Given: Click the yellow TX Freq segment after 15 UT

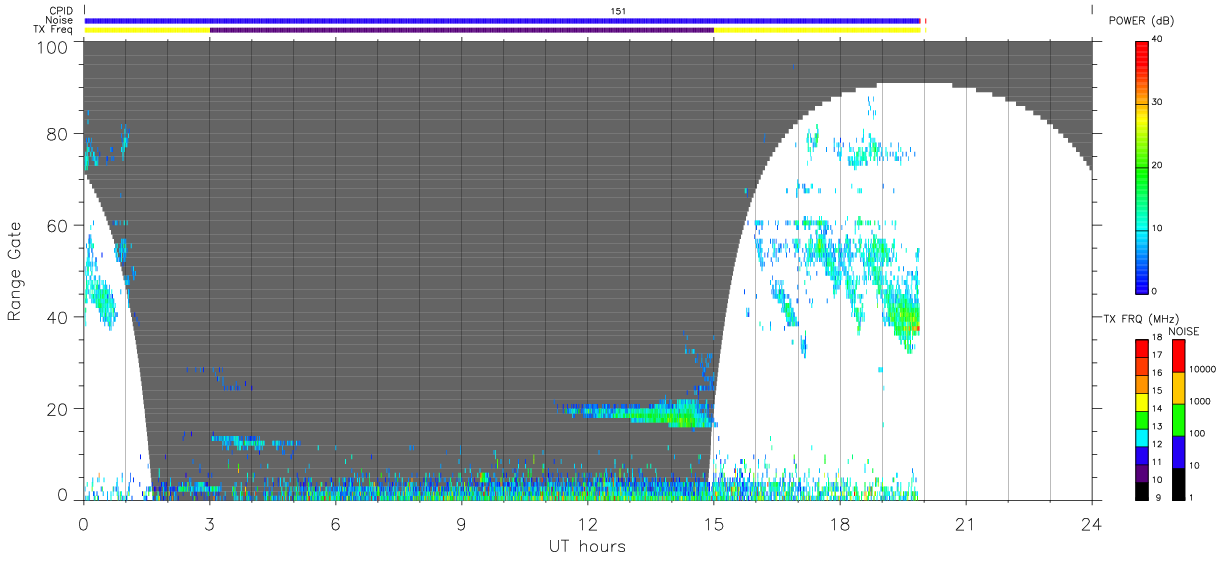Looking at the screenshot, I should (817, 29).
